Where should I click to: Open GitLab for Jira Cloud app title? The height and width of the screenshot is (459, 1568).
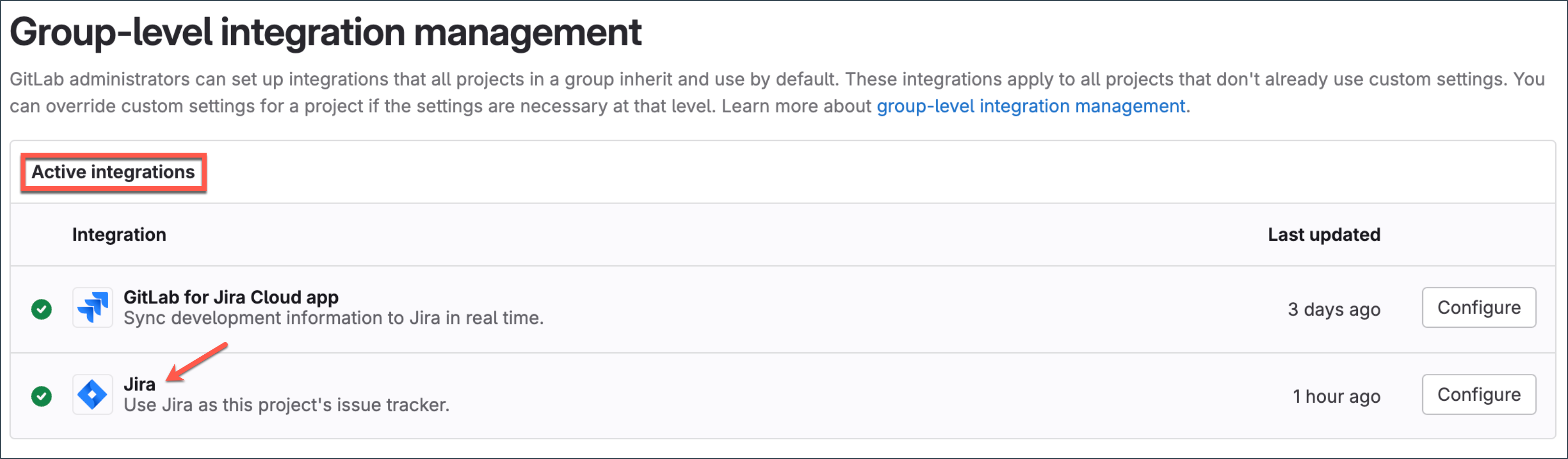point(231,298)
